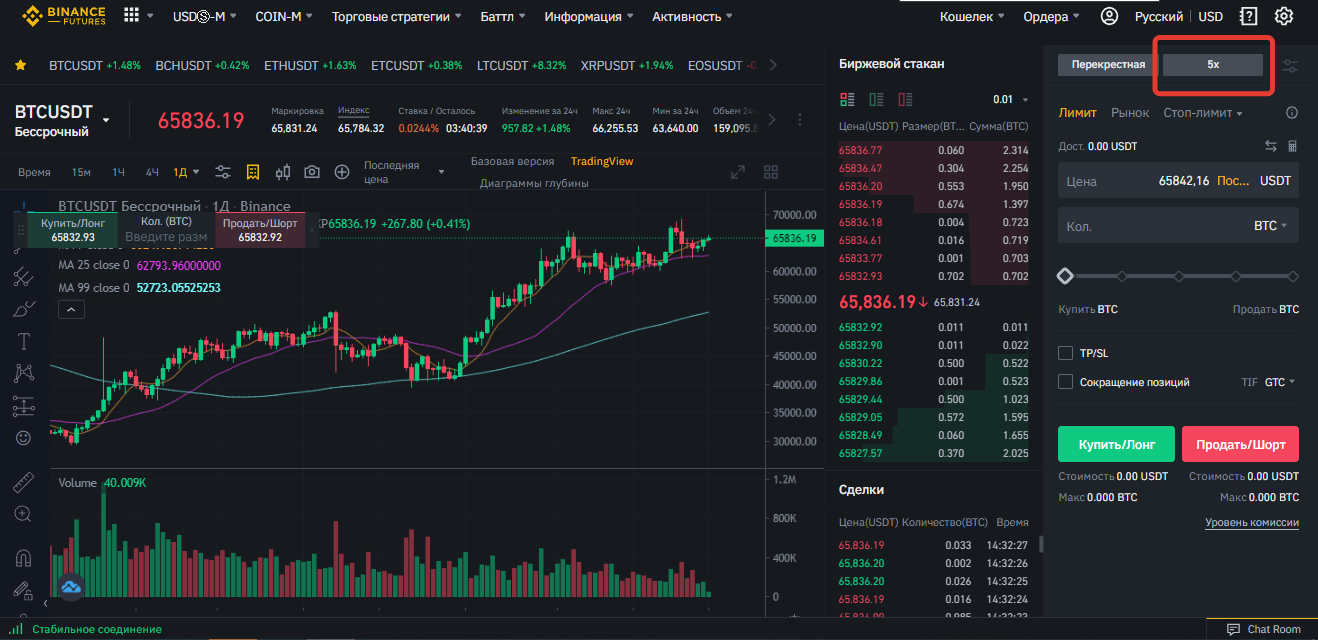Click the 5x leverage button
Screen dimensions: 1318x640
click(x=1213, y=64)
